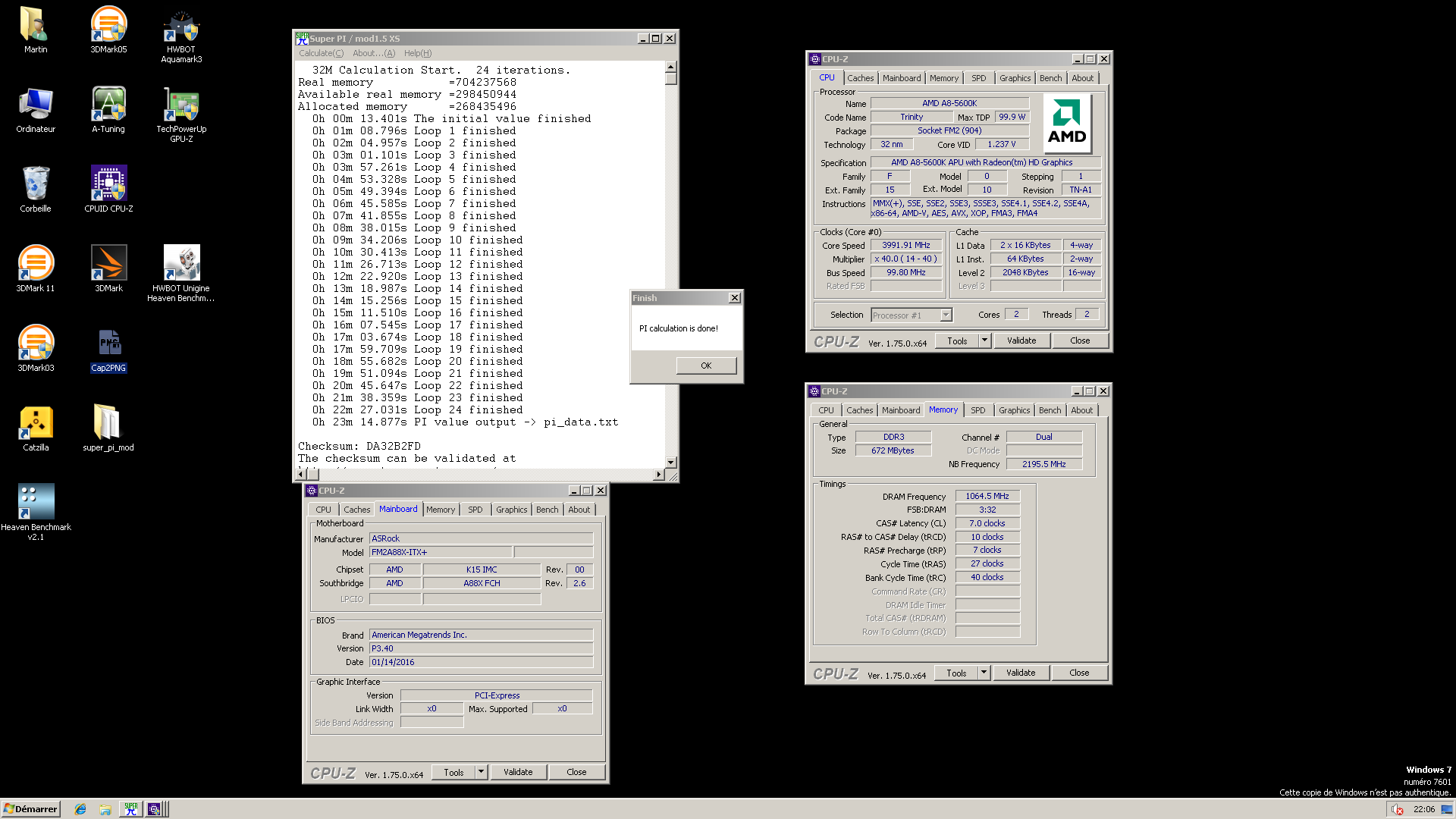
Task: Expand Tools dropdown arrow in Memory window
Action: point(984,673)
